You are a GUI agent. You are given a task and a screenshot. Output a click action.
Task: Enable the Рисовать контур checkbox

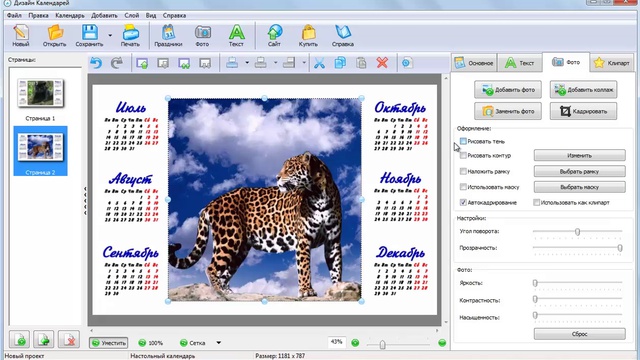[463, 156]
